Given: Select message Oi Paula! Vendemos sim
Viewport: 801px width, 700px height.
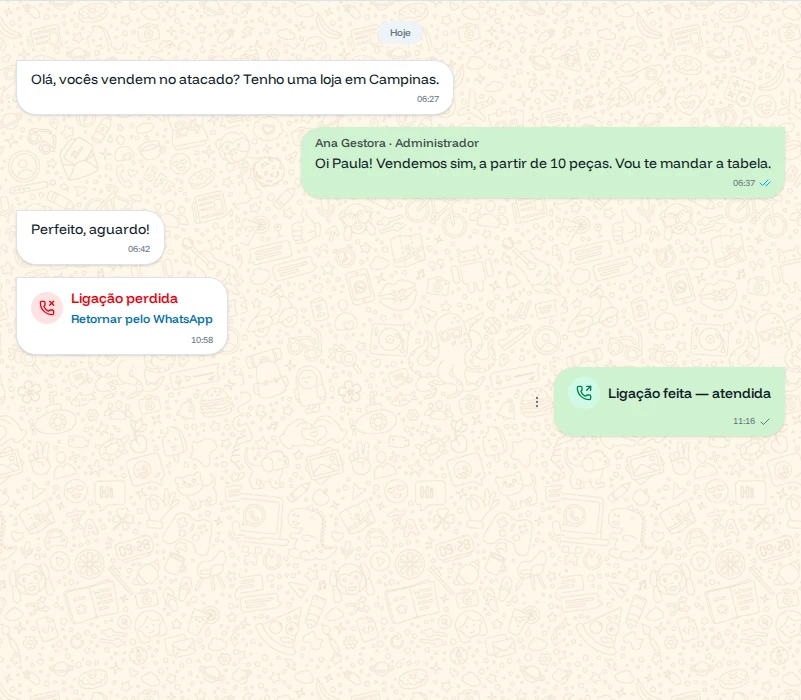Looking at the screenshot, I should click(x=543, y=164).
